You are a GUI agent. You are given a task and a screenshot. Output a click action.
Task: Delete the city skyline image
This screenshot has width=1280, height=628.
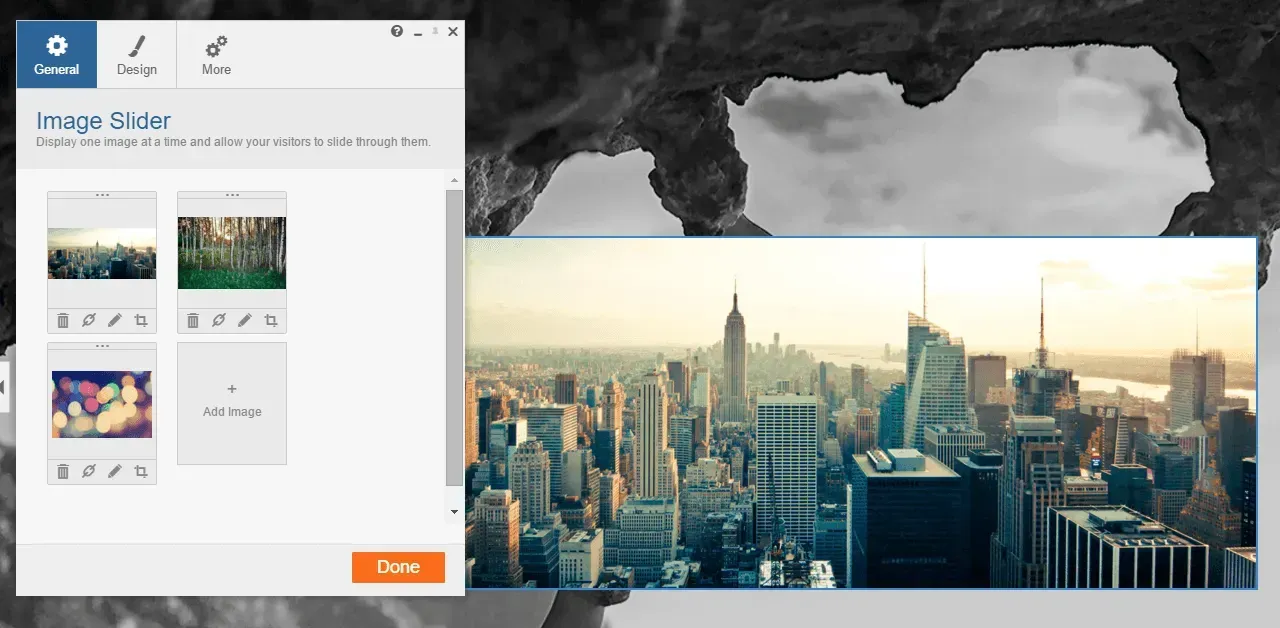pyautogui.click(x=63, y=321)
